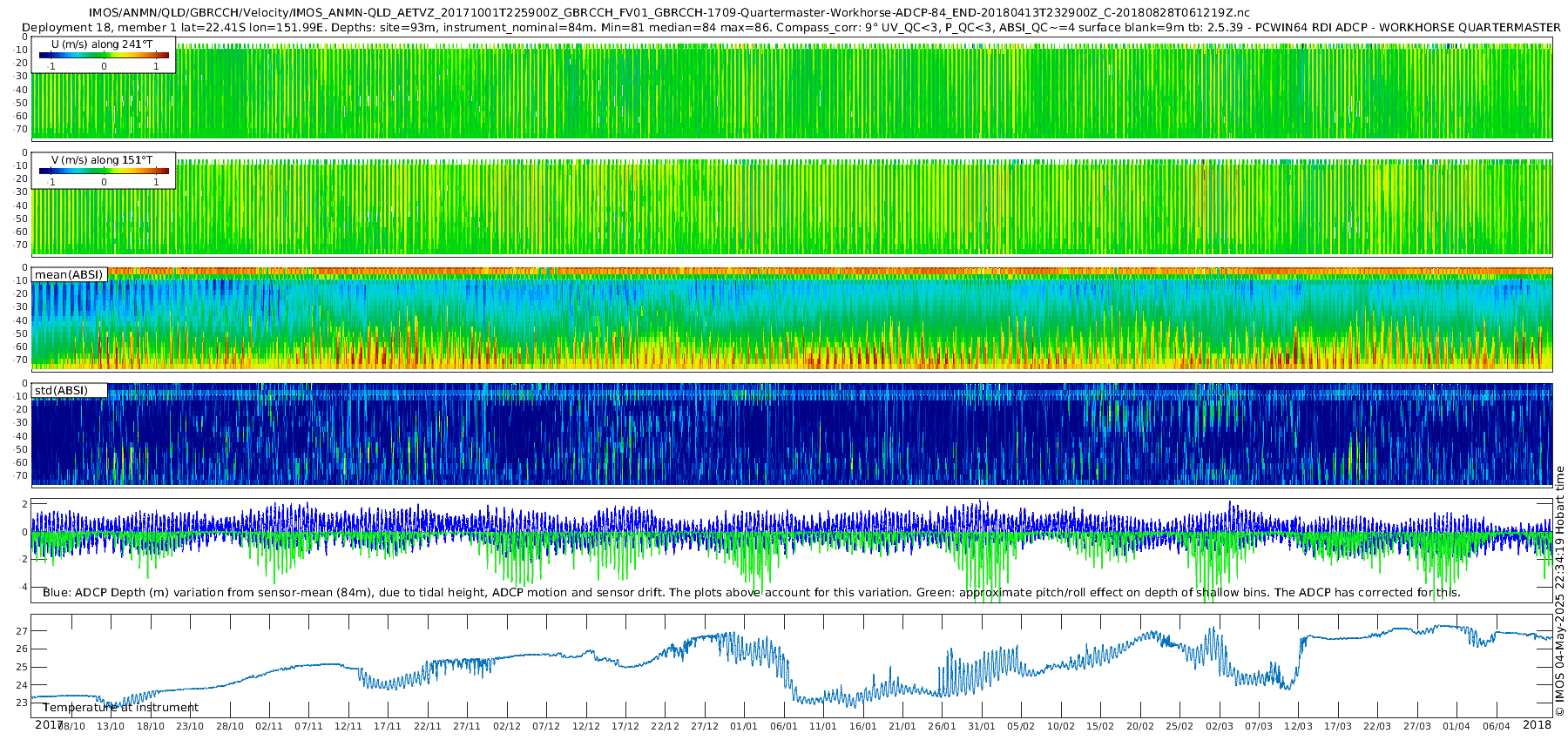This screenshot has width=1568, height=740.
Task: Click the '12/03' date tick
Action: coord(1299,727)
